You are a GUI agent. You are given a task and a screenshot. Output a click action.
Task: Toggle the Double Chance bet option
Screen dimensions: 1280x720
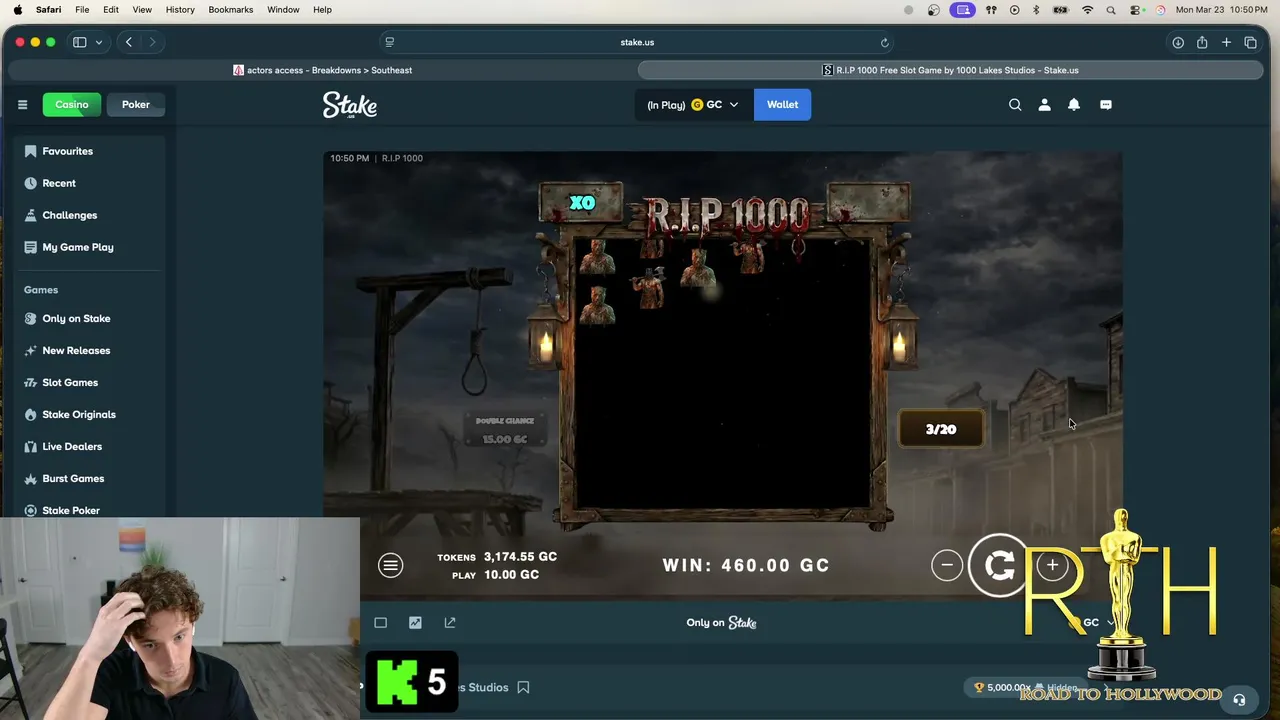504,430
